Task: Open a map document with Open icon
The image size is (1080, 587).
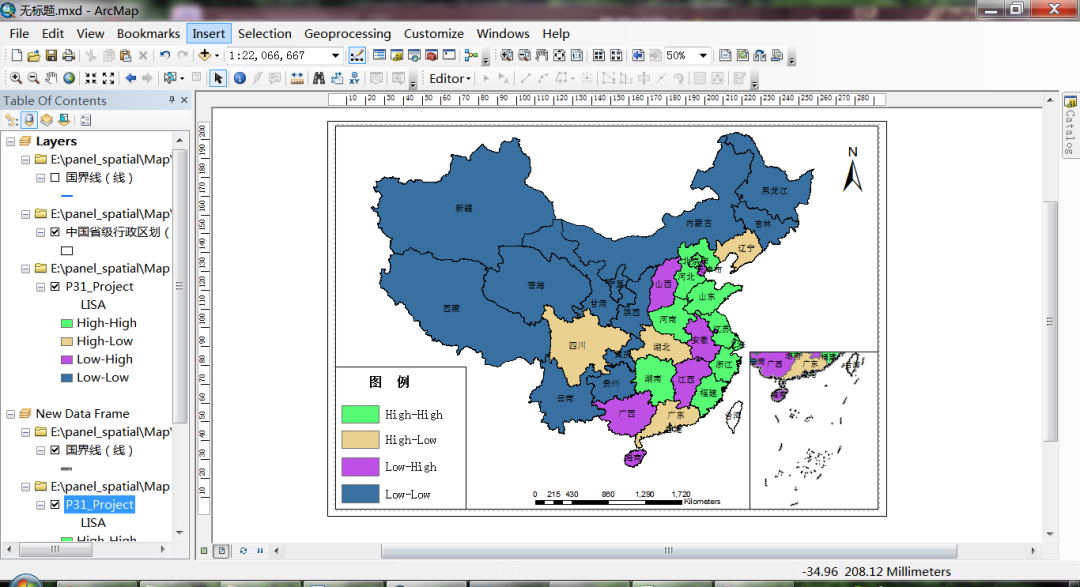Action: [x=34, y=56]
